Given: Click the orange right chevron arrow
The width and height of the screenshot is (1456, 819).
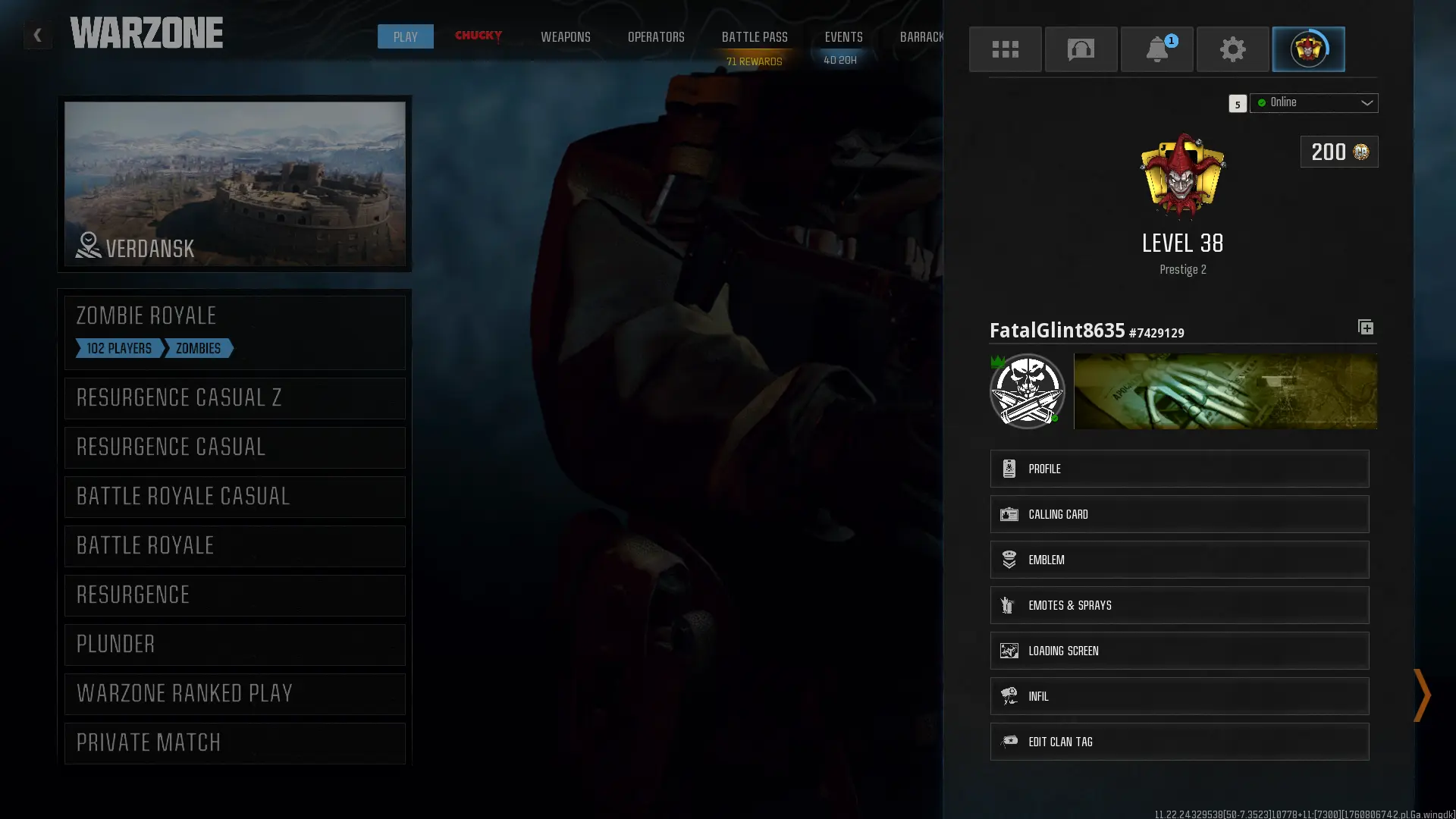Looking at the screenshot, I should tap(1421, 695).
